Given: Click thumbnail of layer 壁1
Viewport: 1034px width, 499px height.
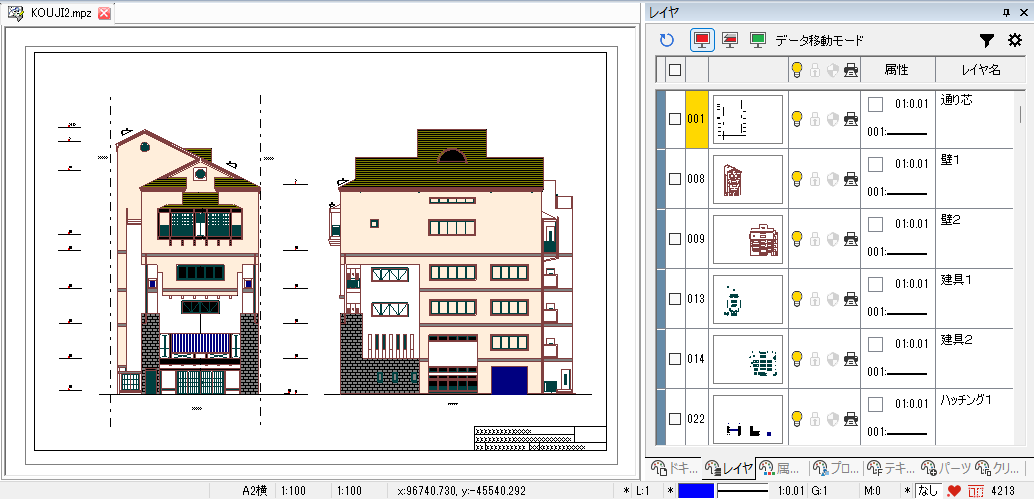Looking at the screenshot, I should point(748,179).
